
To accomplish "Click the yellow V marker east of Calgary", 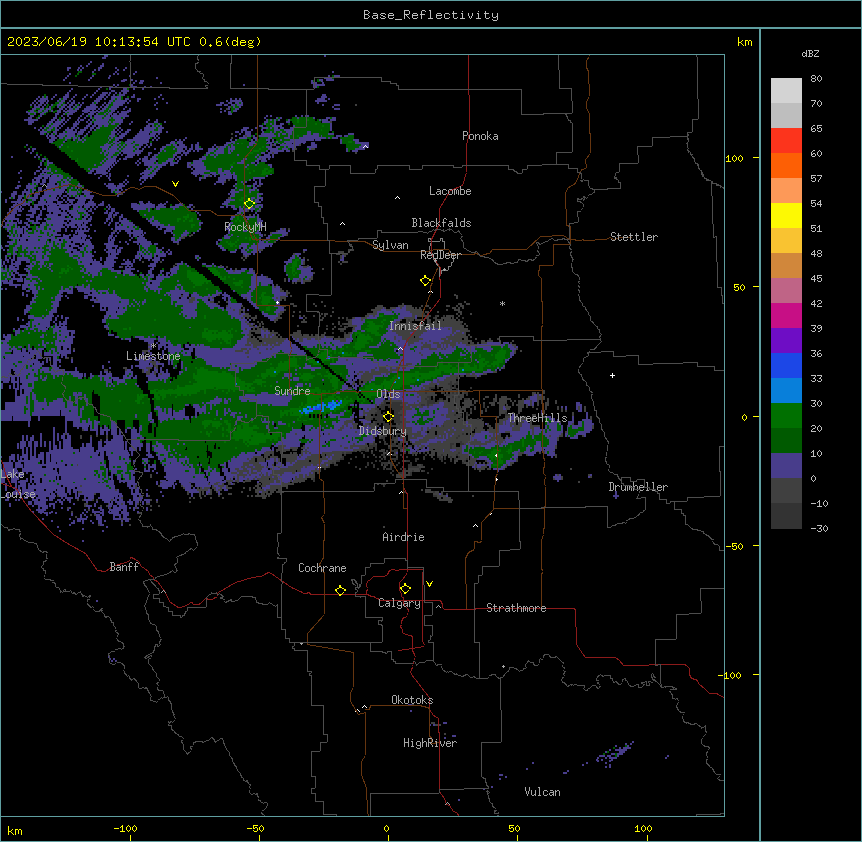I will click(x=429, y=584).
